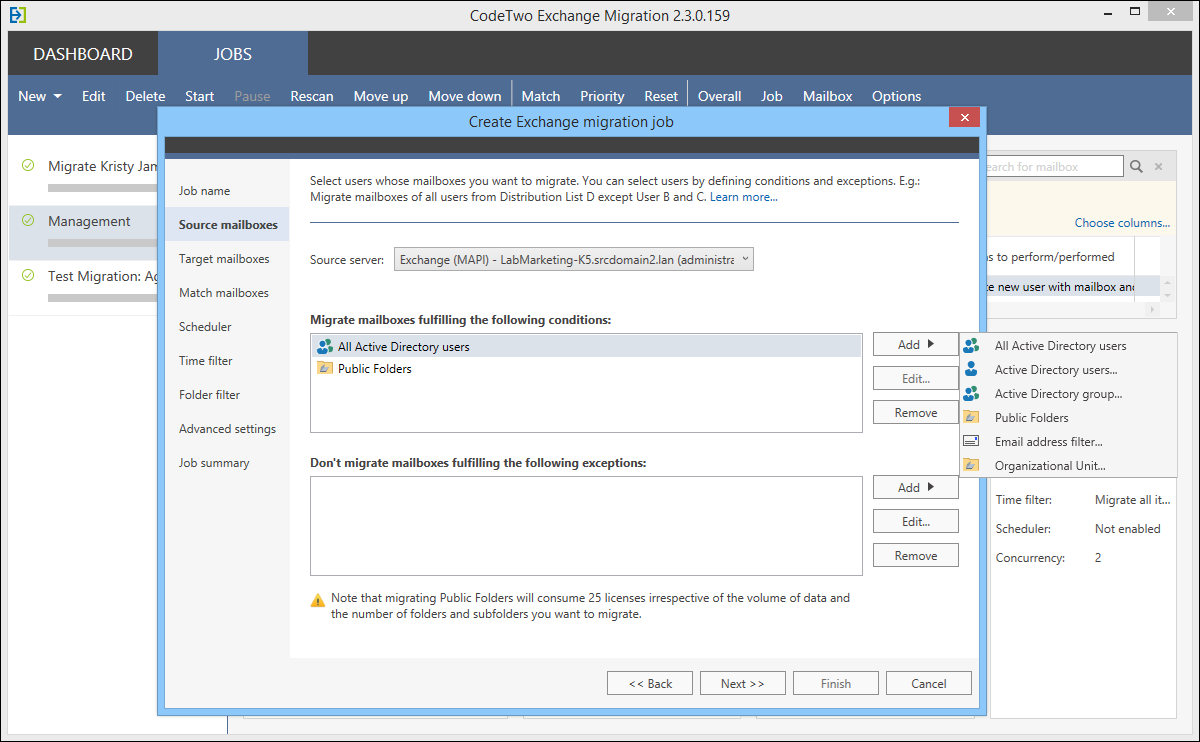Click Remove button for exceptions list

(x=916, y=555)
